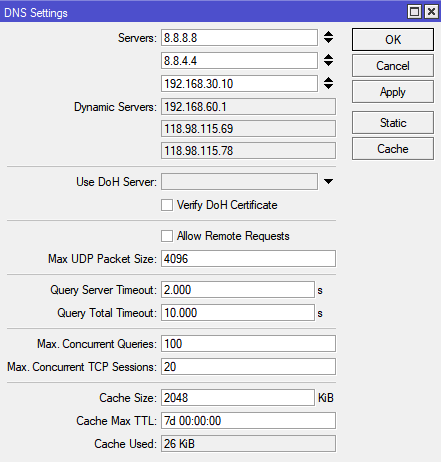Click the Servers label
The height and width of the screenshot is (462, 441).
coord(137,38)
